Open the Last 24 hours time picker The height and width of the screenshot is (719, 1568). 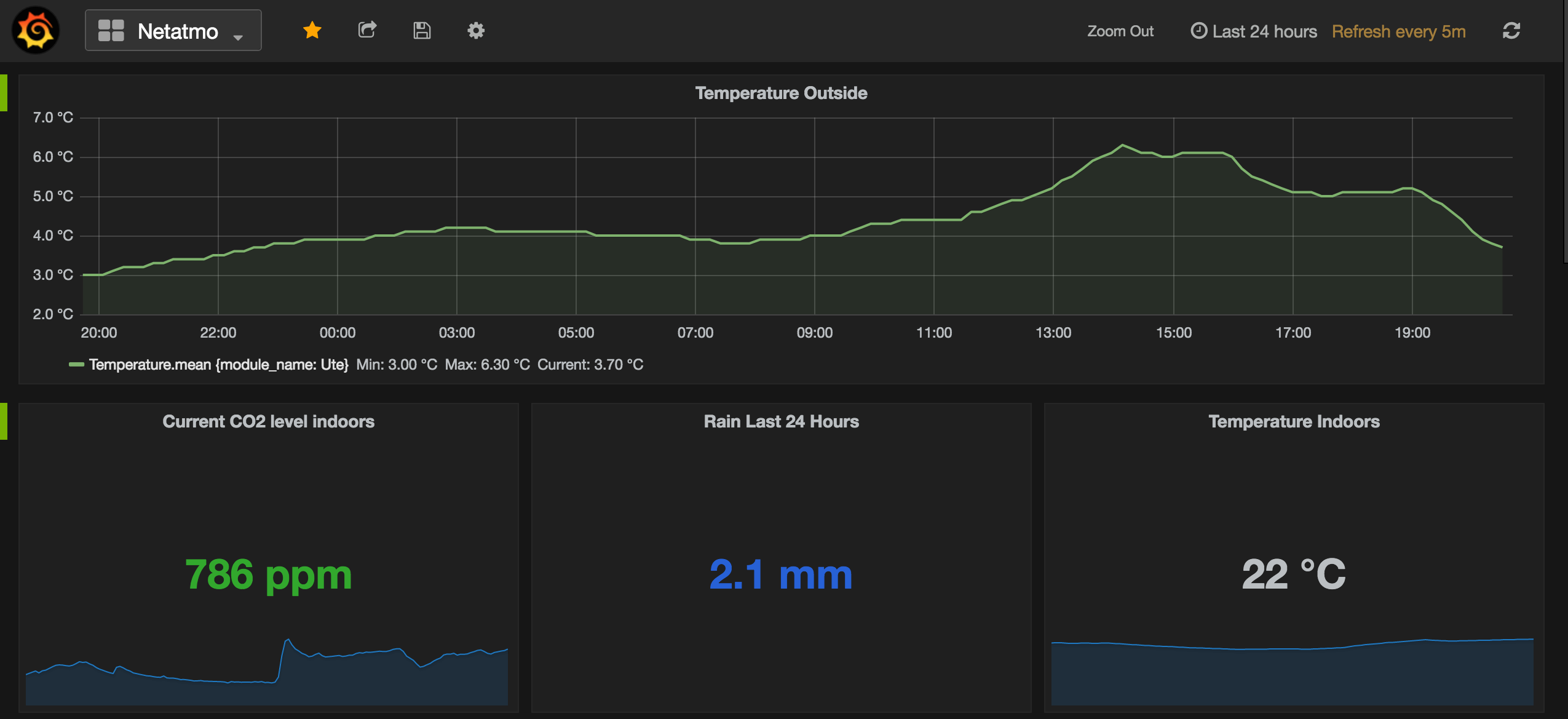pyautogui.click(x=1254, y=31)
